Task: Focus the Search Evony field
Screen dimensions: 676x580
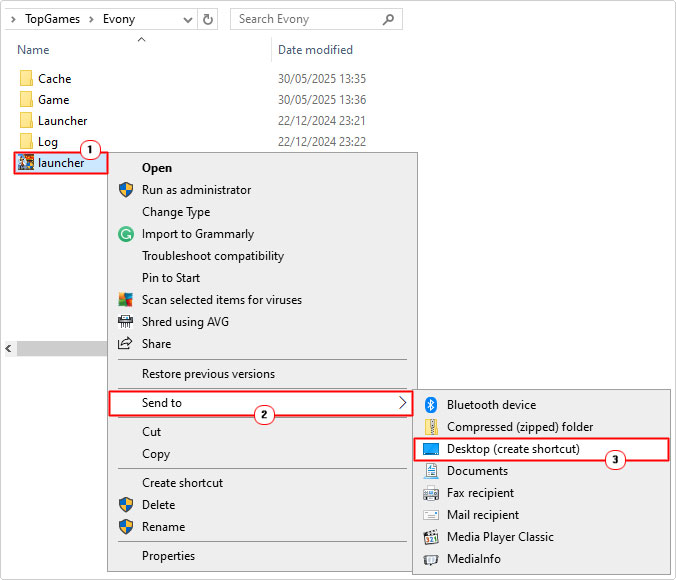Action: coord(316,19)
